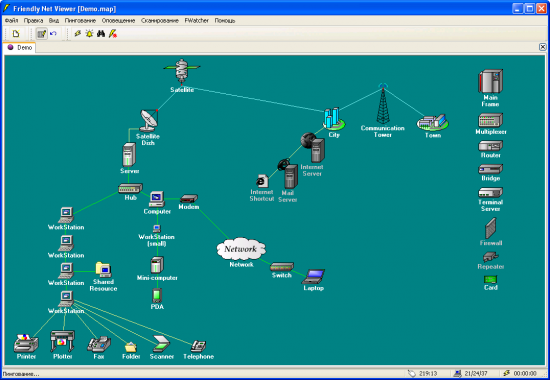
Task: Select the Satellite Dish icon
Action: [149, 120]
